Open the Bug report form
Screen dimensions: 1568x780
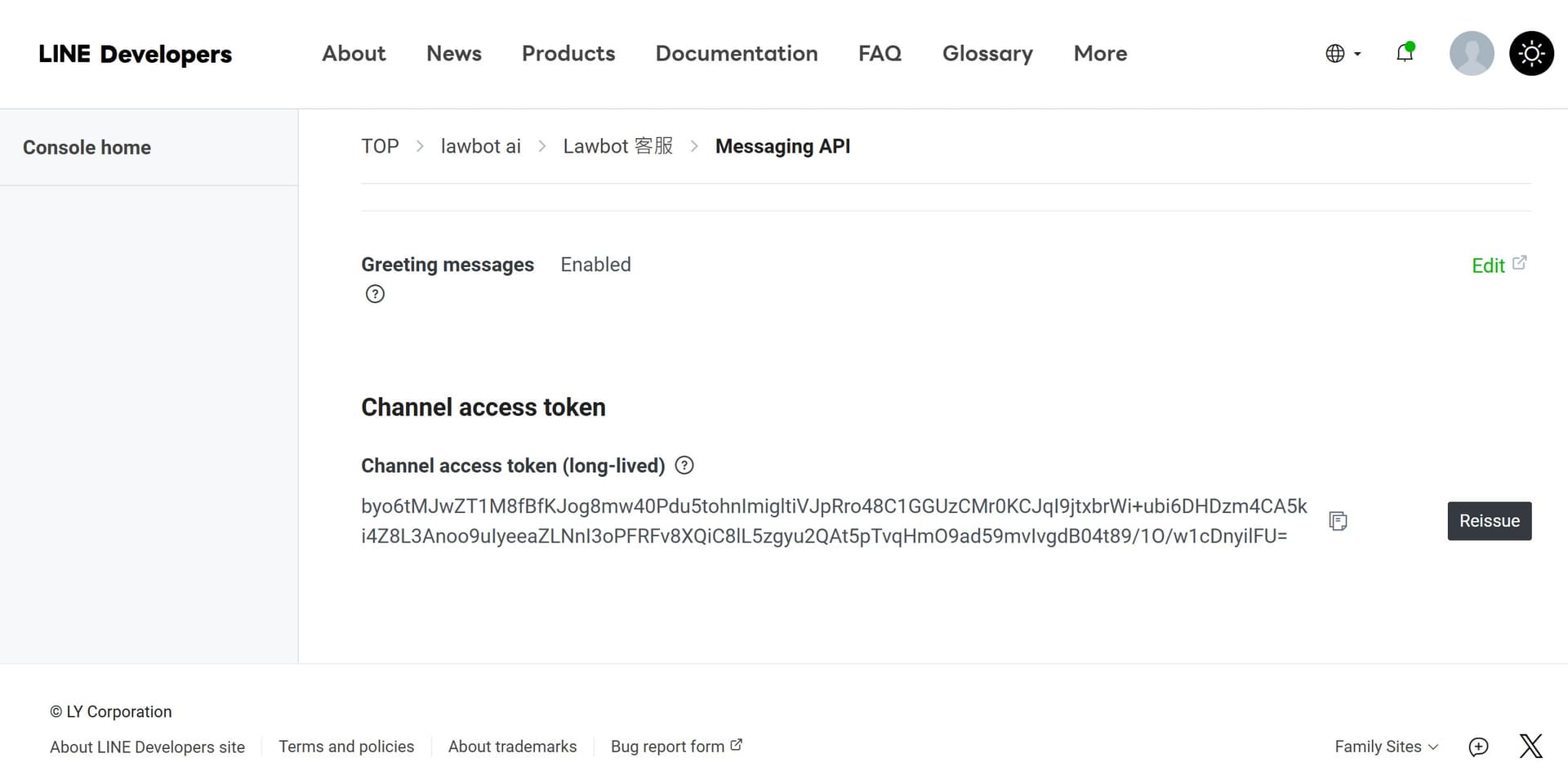676,747
